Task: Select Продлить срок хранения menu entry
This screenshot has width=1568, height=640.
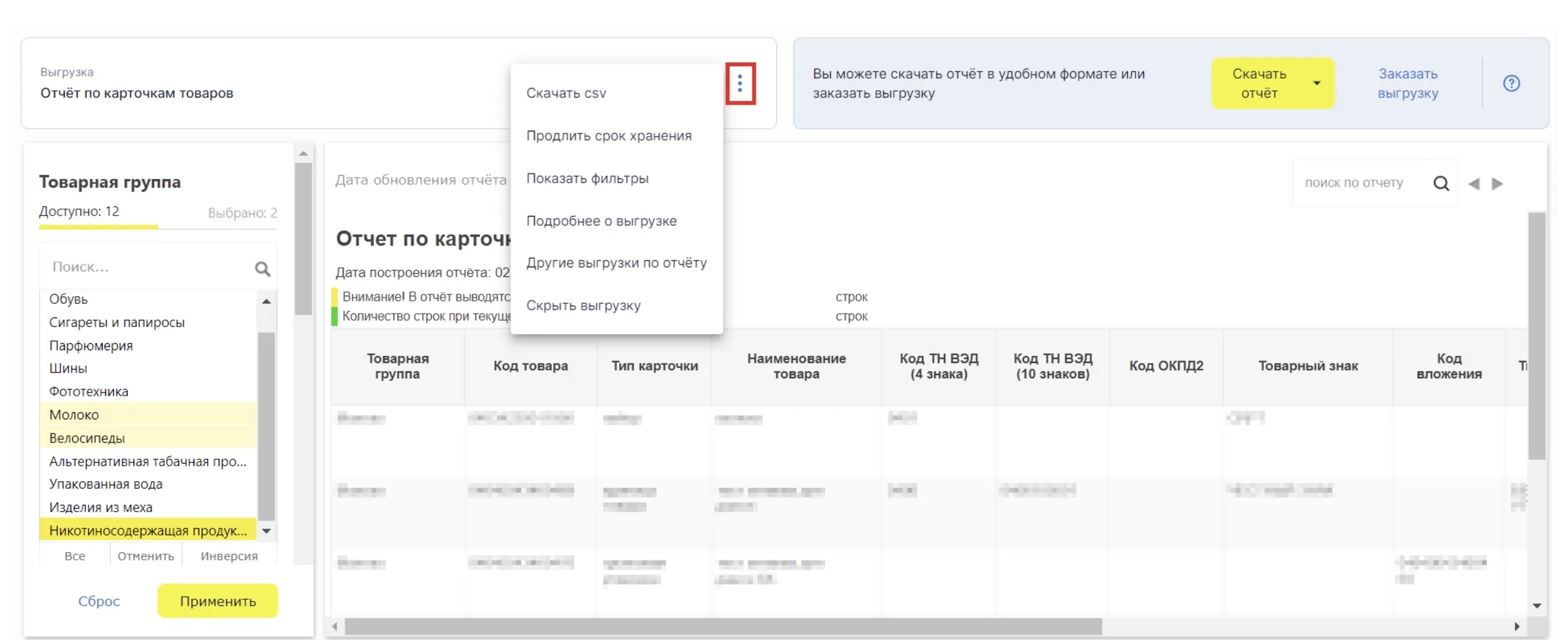Action: (x=608, y=136)
